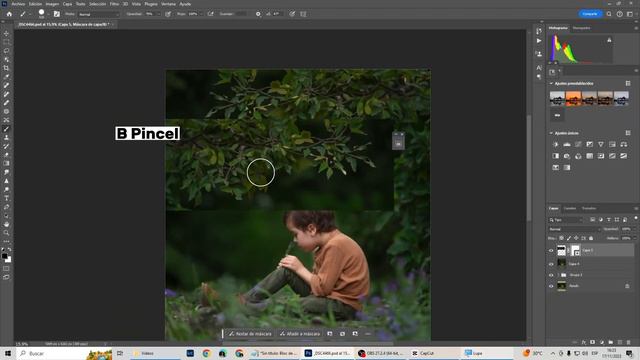Open the Opacity value dropdown in the options bar
Viewport: 640px width, 360px height.
158,14
